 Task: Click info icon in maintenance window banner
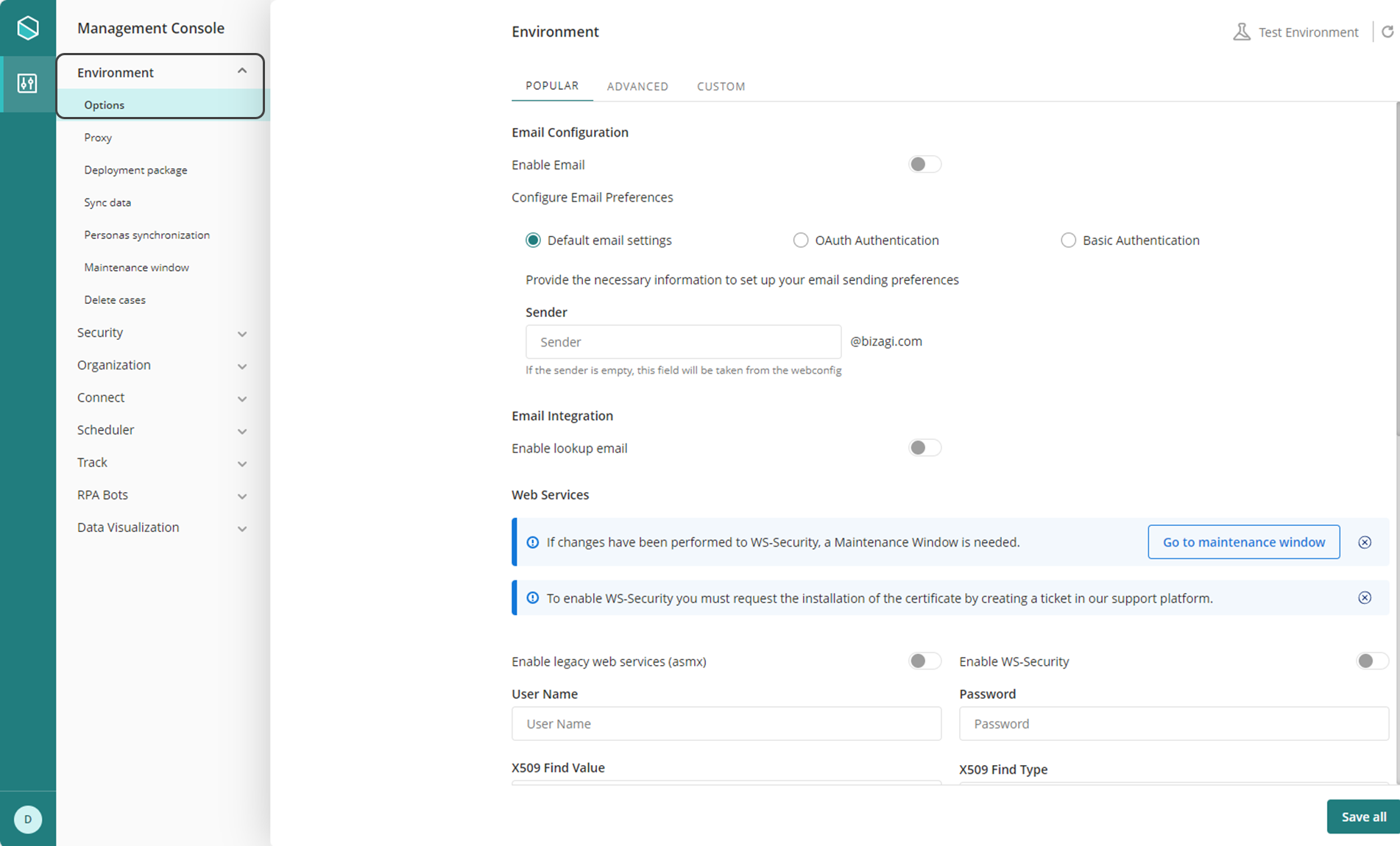click(x=533, y=542)
